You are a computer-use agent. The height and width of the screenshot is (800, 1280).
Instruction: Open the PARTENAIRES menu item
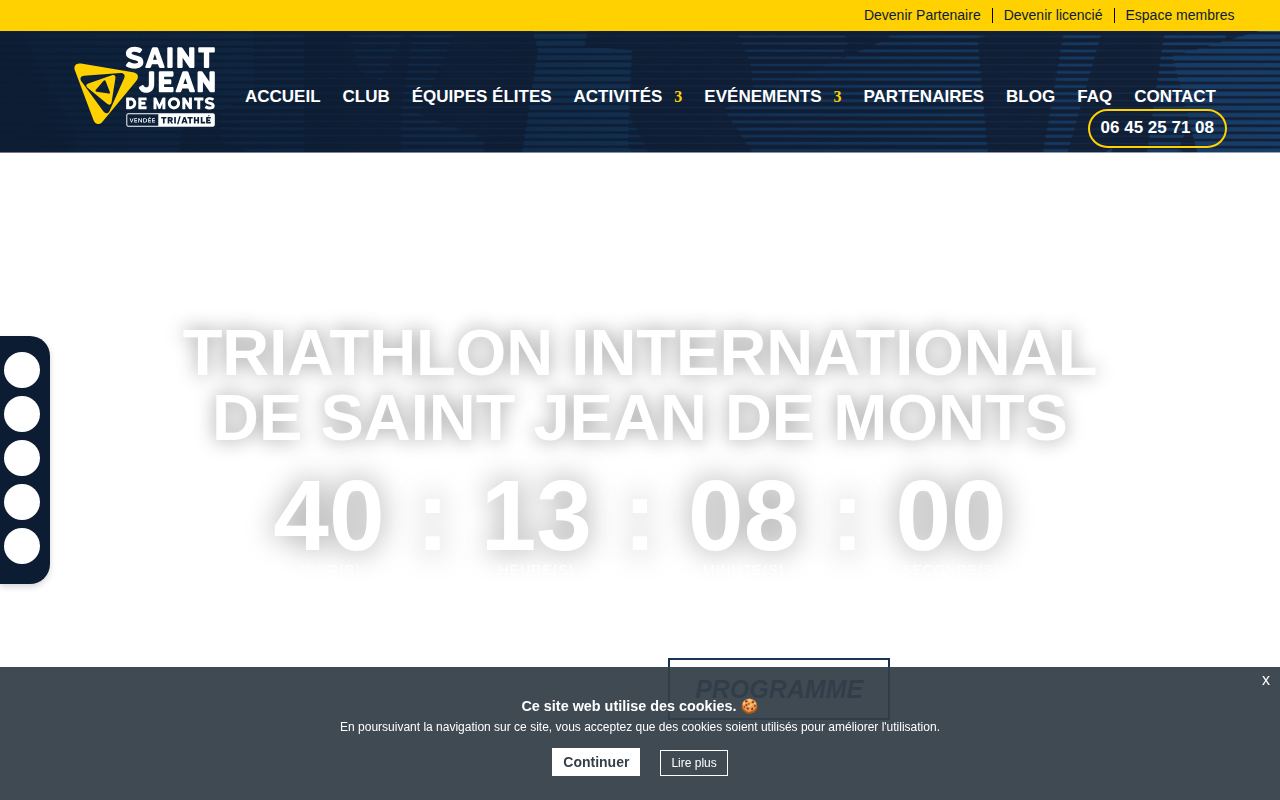tap(924, 97)
